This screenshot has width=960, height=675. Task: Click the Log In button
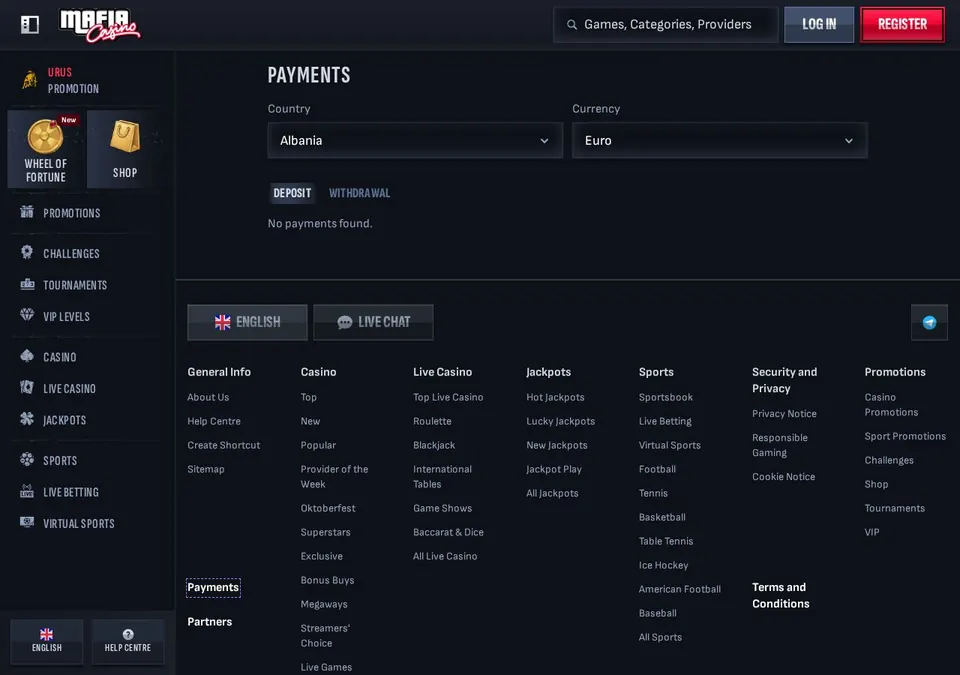pyautogui.click(x=819, y=25)
